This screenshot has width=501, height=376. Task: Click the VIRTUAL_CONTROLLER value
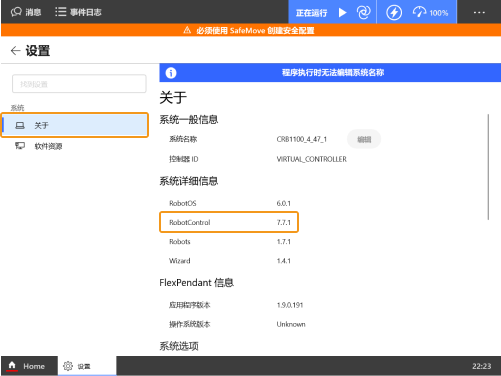[x=312, y=159]
